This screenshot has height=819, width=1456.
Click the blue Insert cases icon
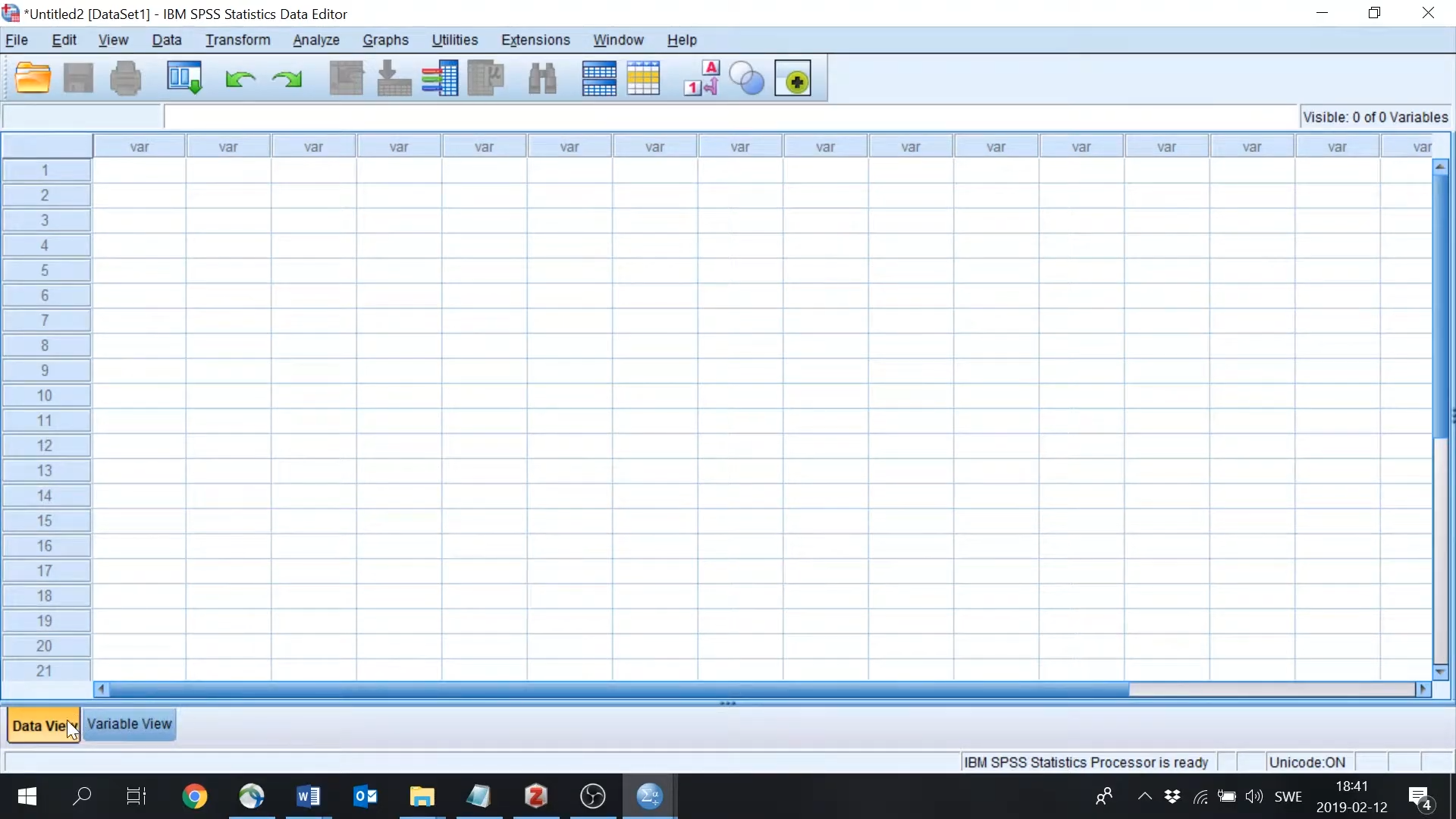click(x=599, y=78)
